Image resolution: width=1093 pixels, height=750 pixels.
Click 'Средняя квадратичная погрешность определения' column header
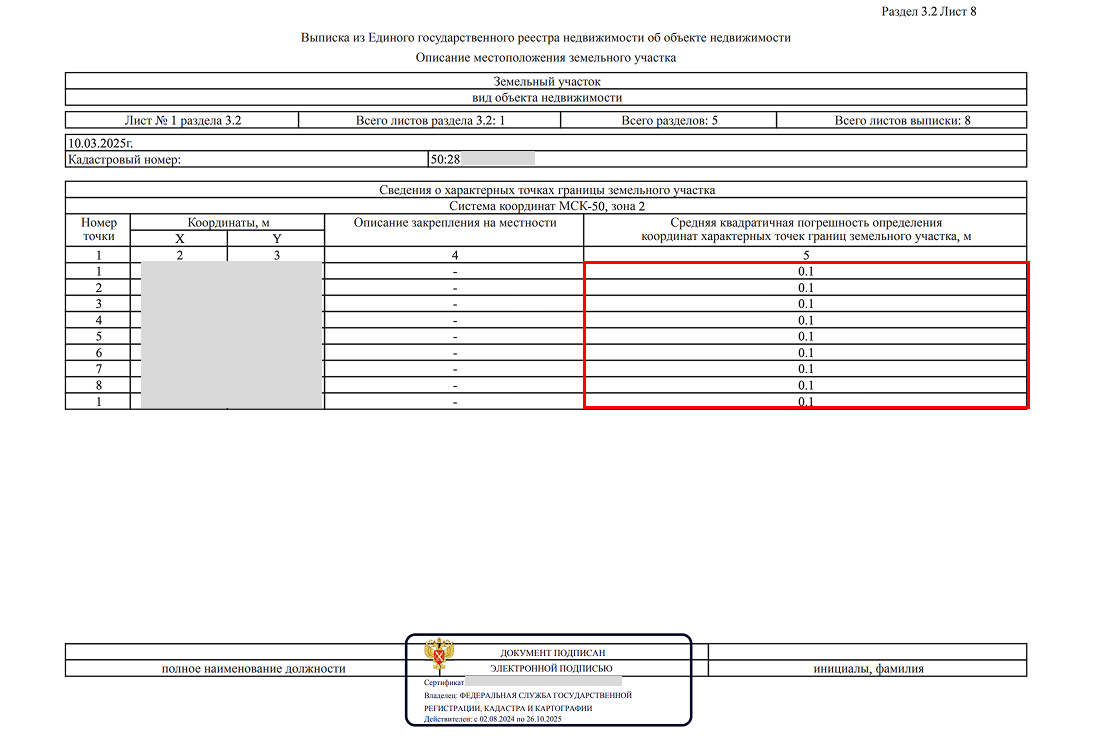(806, 229)
